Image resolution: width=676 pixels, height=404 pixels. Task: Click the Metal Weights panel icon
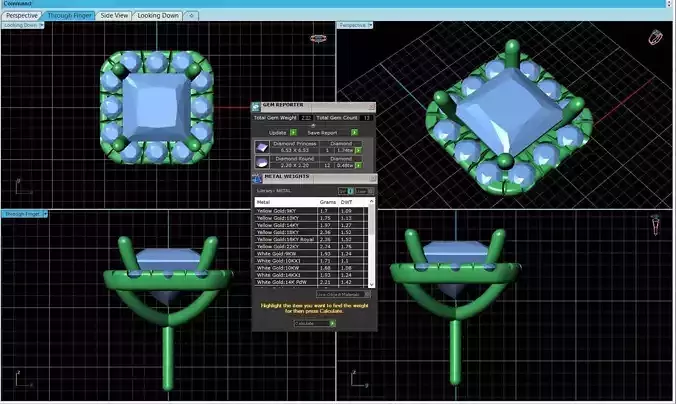257,179
